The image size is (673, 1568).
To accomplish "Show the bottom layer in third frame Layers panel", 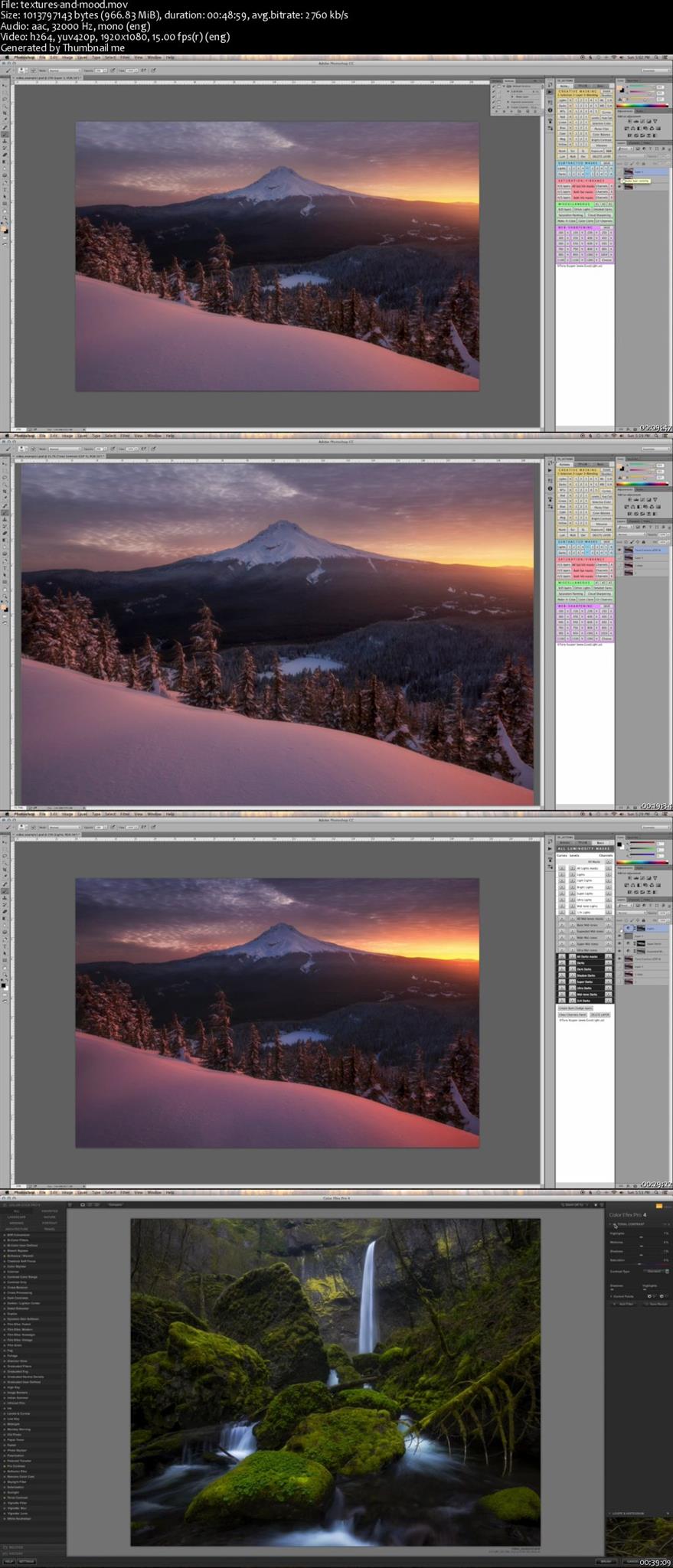I will pos(619,982).
